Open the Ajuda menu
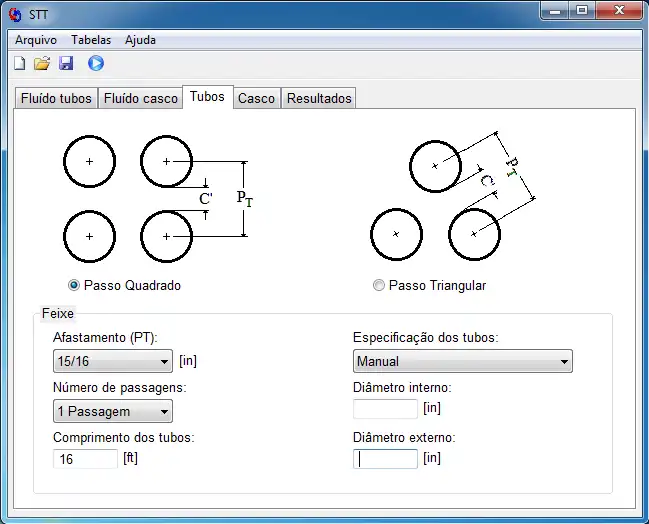This screenshot has height=524, width=649. pos(140,40)
